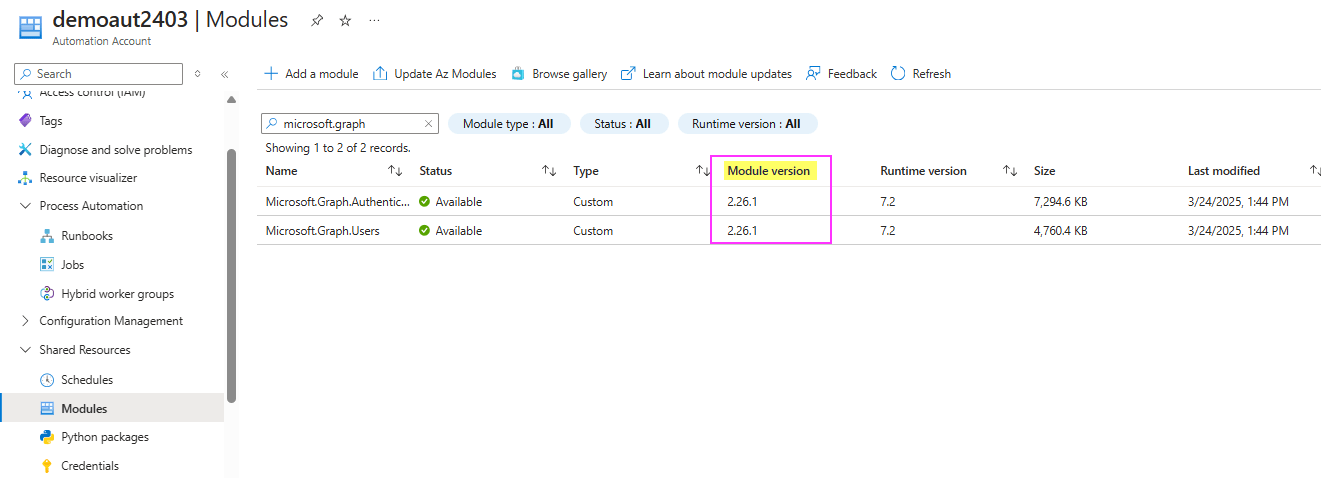Click the Feedback icon in the toolbar
Screen dimensions: 1321x478
click(813, 74)
